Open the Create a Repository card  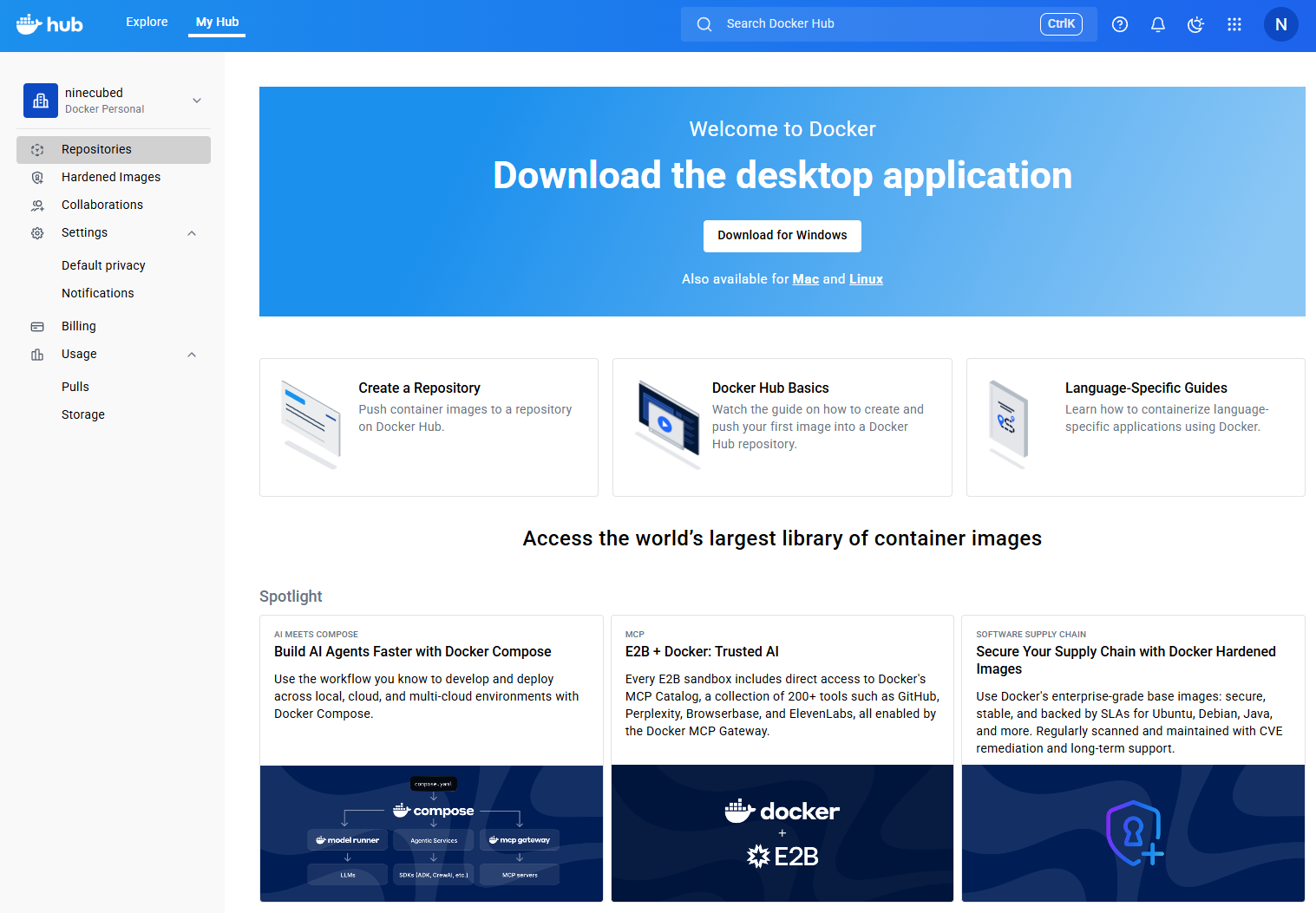point(429,427)
